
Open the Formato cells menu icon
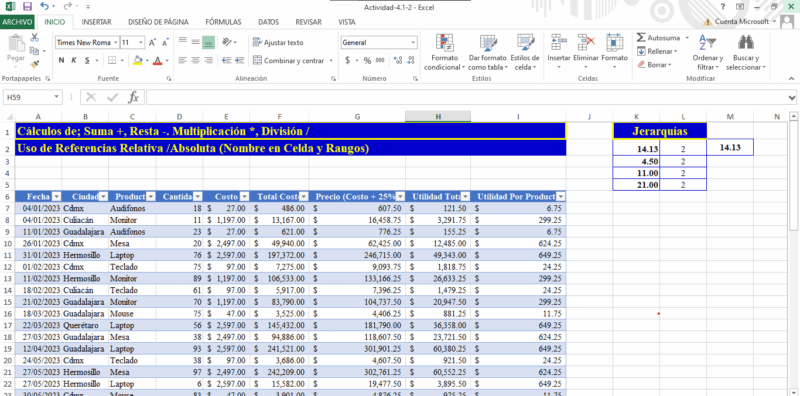click(x=614, y=42)
